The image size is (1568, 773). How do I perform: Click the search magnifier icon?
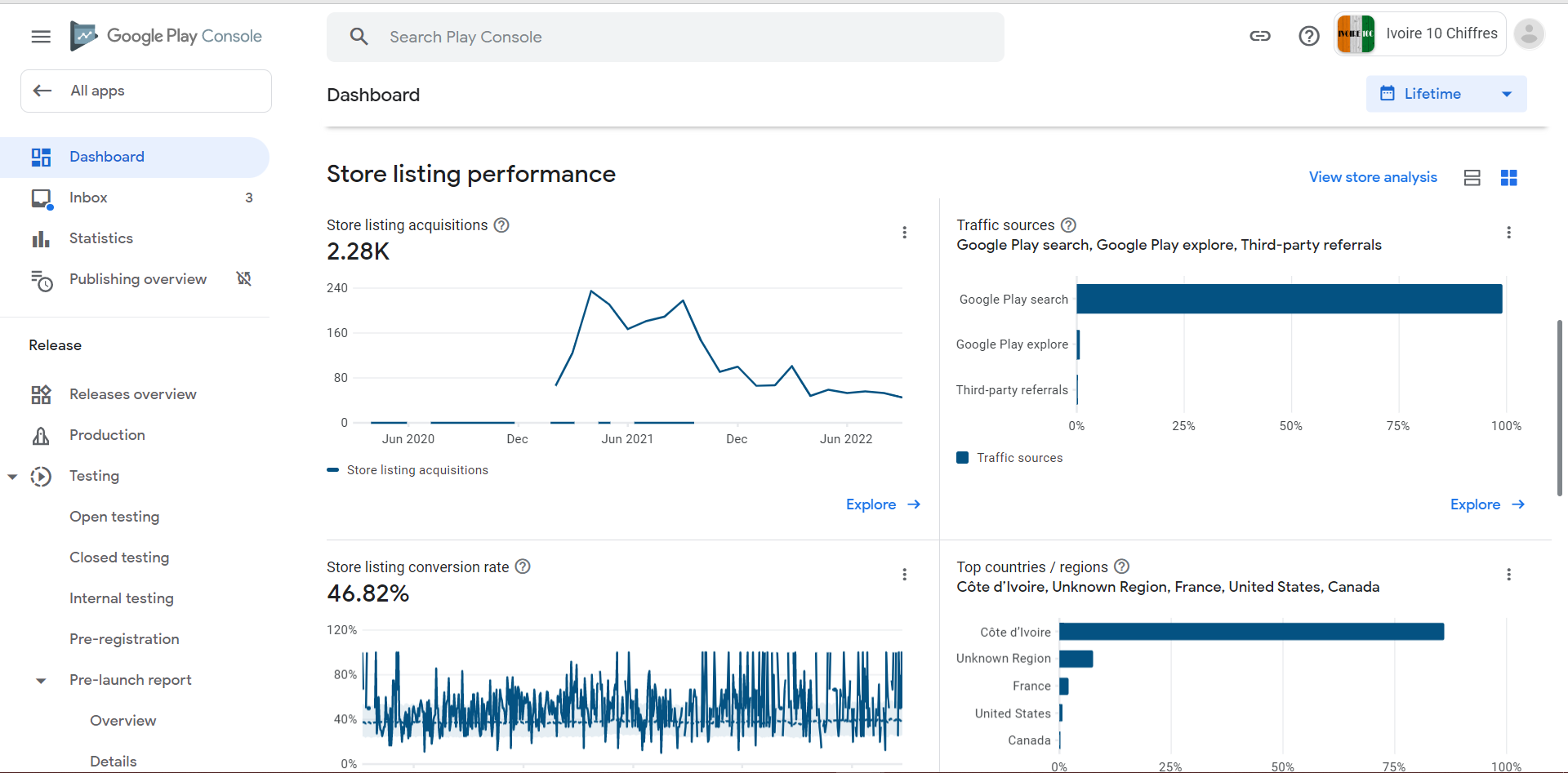[359, 37]
